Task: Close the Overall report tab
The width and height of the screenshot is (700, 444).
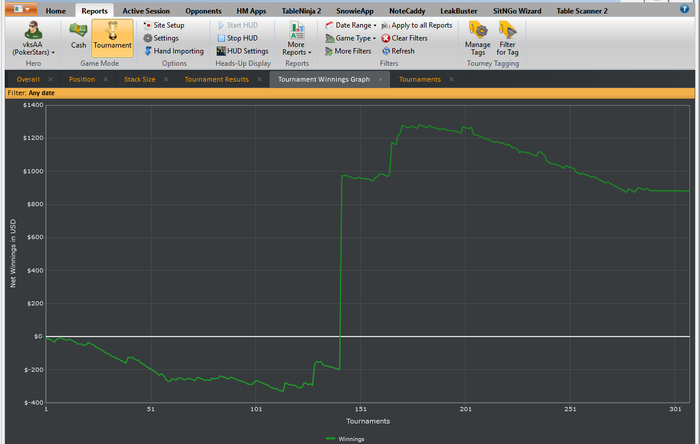Action: [50, 79]
